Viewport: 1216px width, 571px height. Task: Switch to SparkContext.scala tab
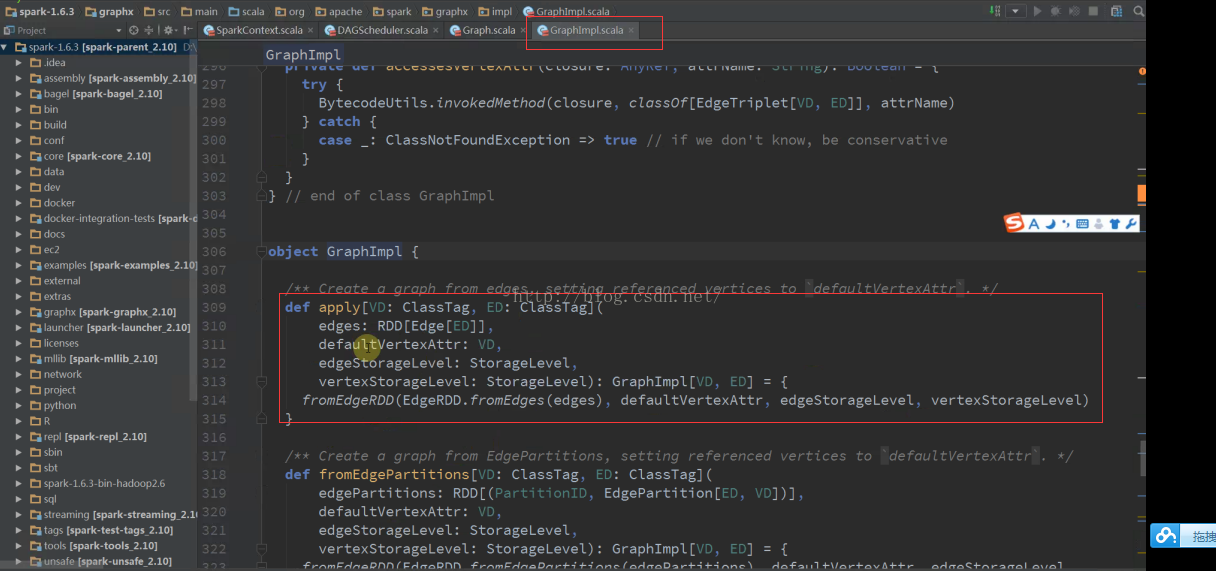pyautogui.click(x=259, y=30)
